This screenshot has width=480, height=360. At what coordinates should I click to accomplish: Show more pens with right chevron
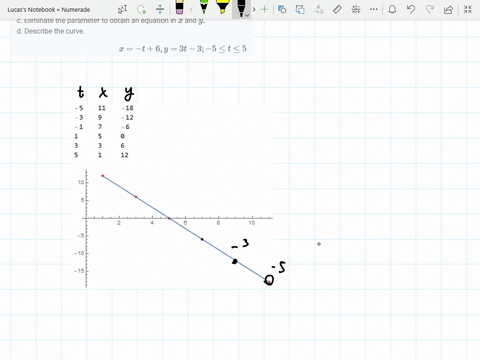254,9
